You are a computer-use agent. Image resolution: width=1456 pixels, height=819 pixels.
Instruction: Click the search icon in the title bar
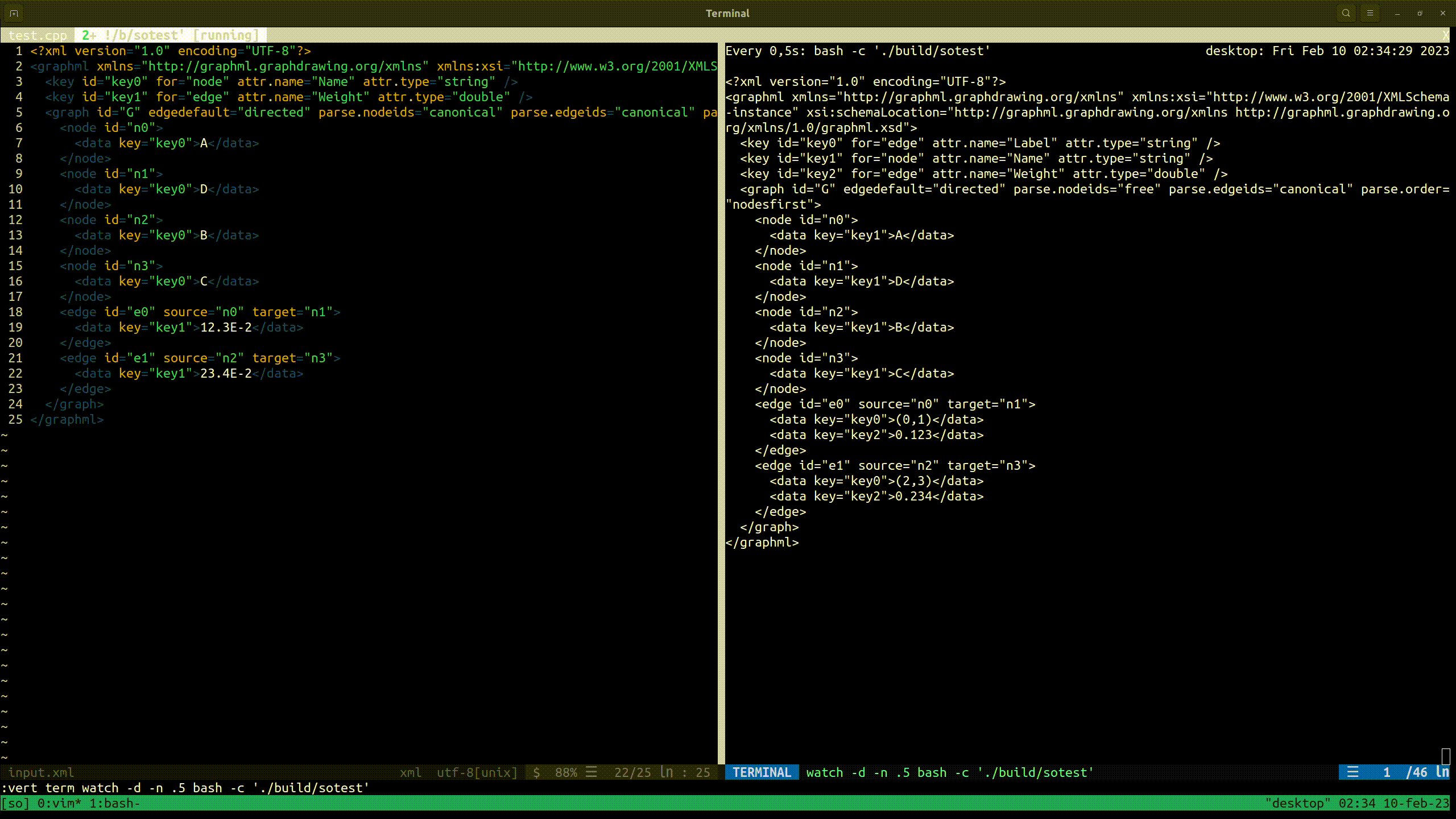click(x=1346, y=13)
